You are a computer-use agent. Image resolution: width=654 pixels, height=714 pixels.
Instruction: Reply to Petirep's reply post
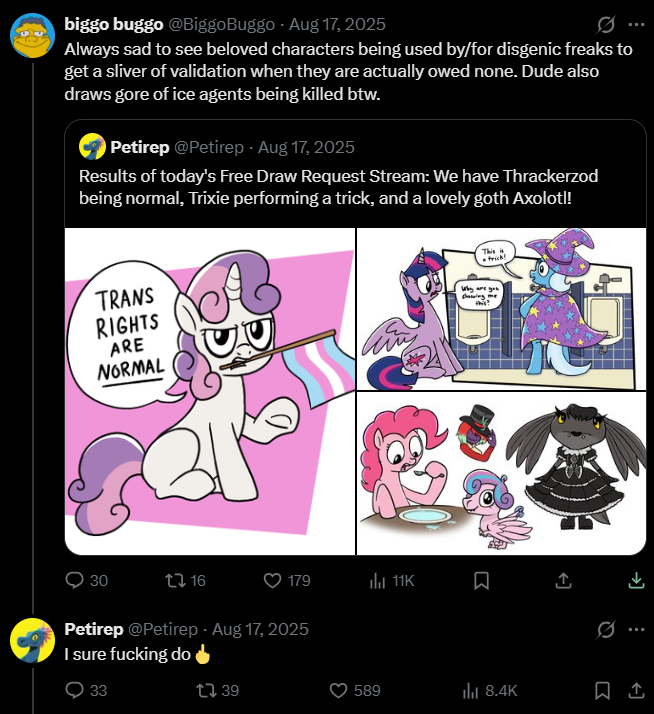[x=75, y=690]
